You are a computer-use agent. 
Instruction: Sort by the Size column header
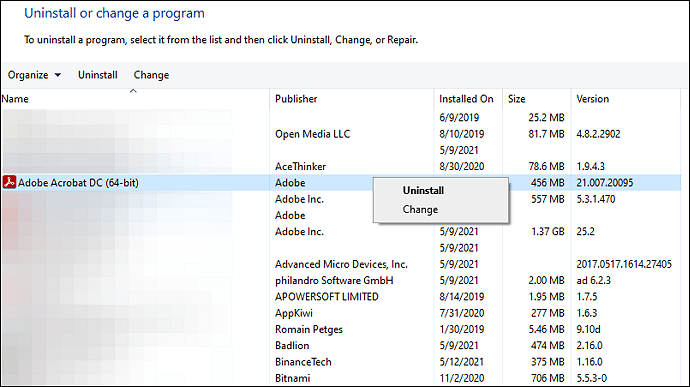point(517,99)
